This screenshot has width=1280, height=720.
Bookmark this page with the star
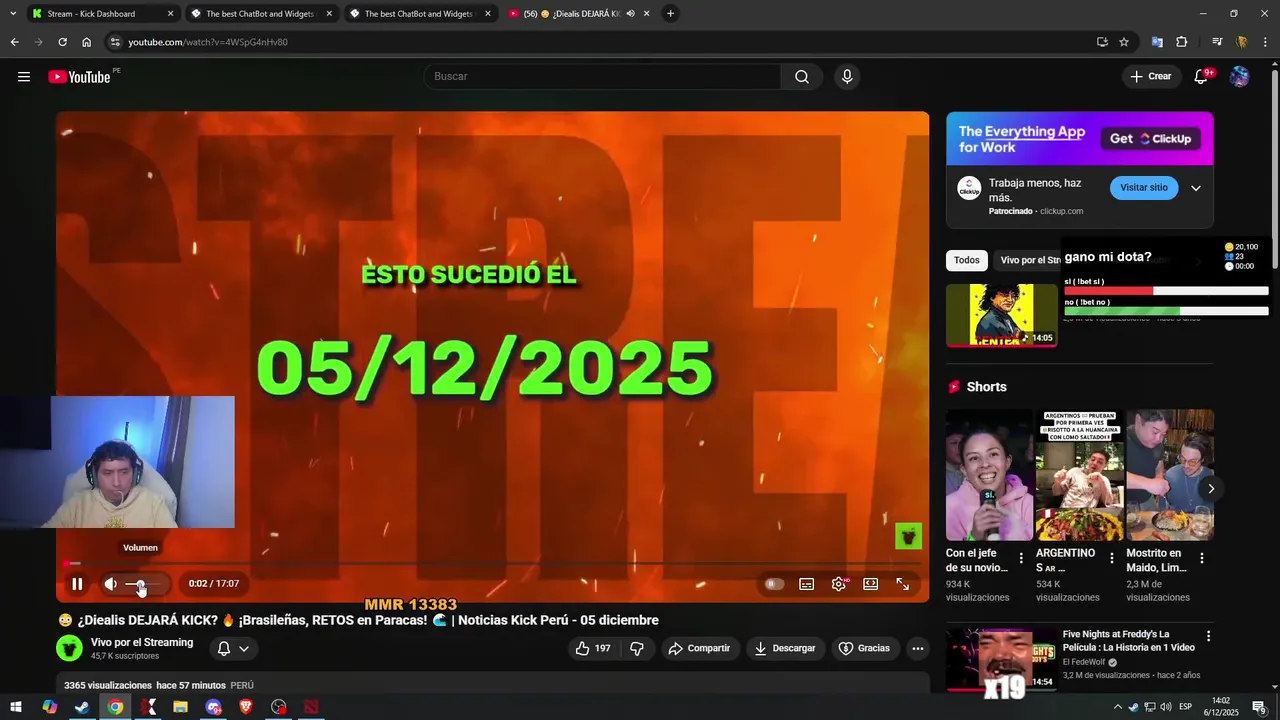1124,42
